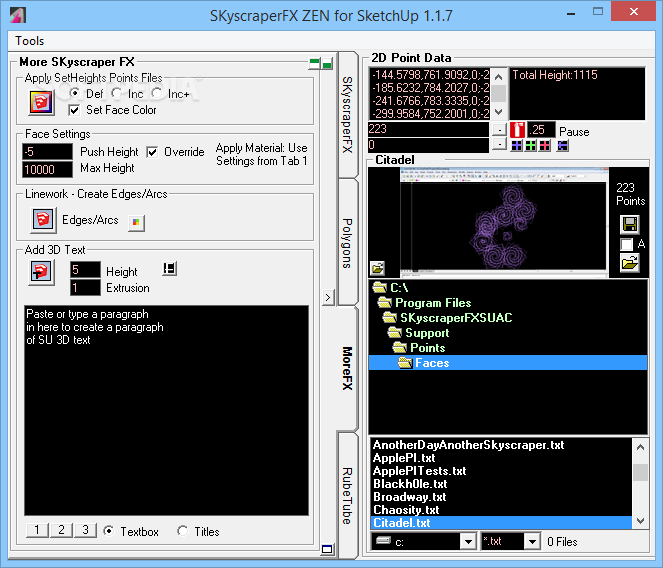Toggle the Override checkbox
The image size is (663, 568).
pos(152,152)
